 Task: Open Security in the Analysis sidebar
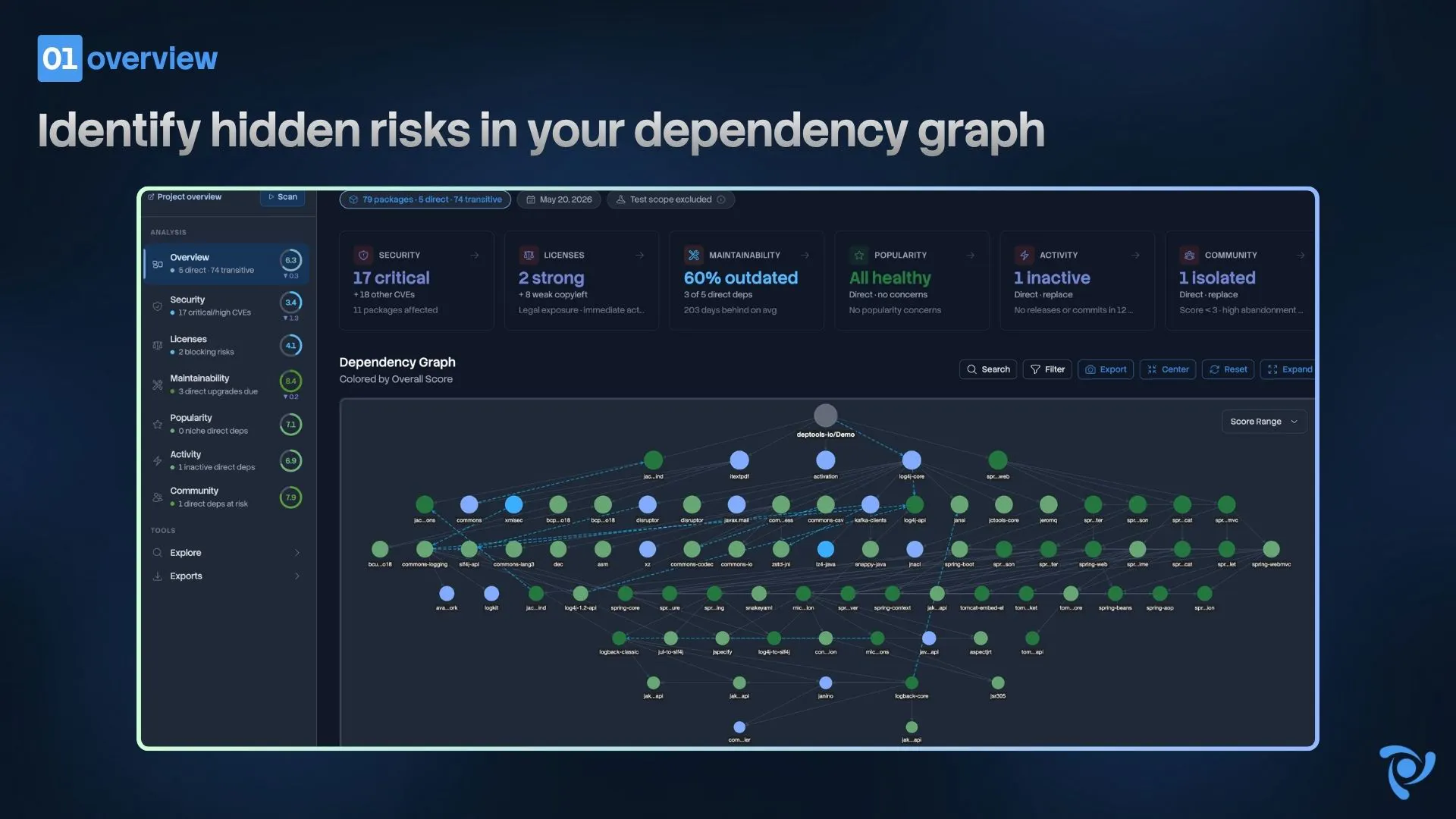tap(227, 306)
